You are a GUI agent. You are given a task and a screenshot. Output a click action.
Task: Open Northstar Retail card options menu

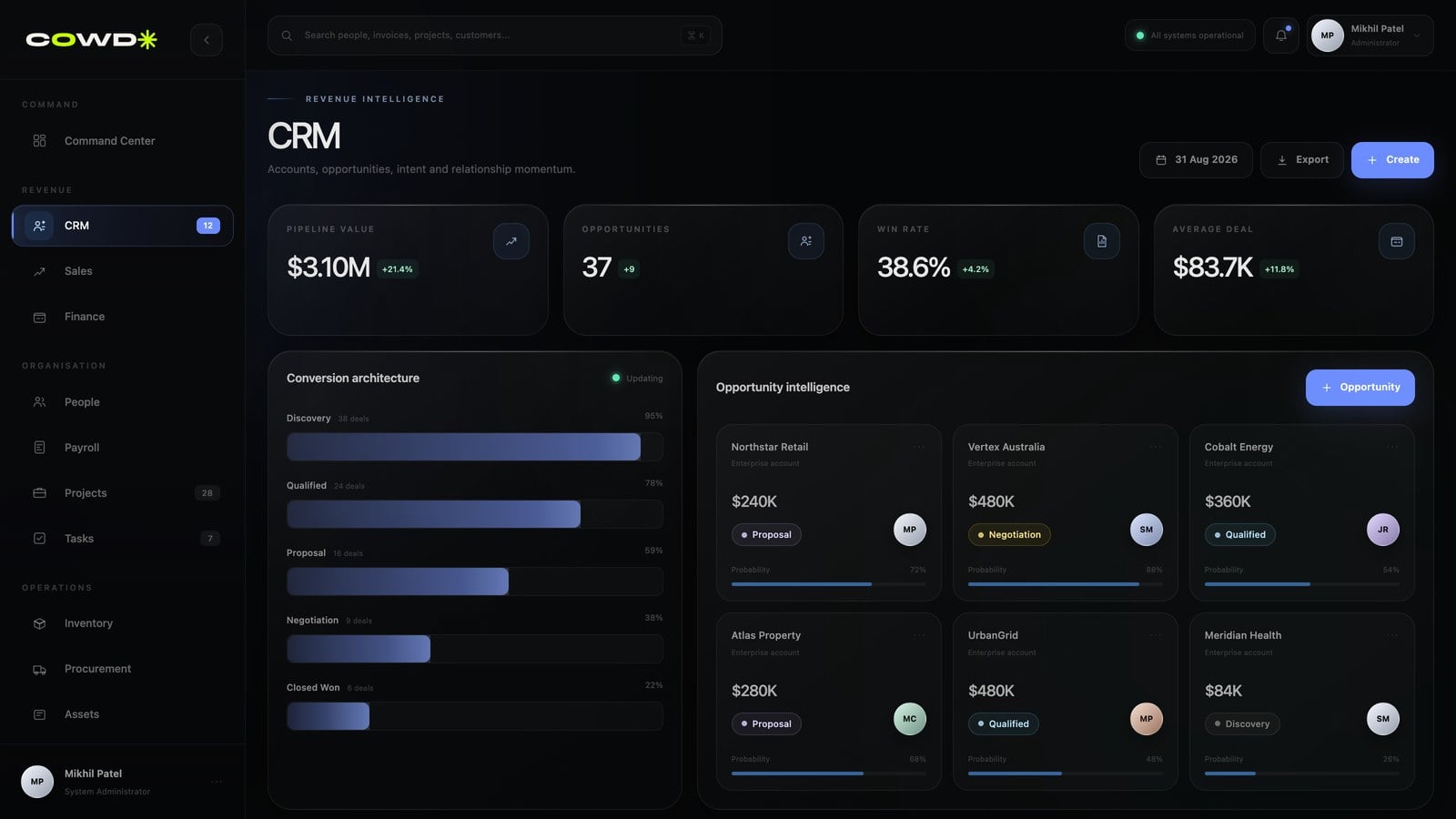point(919,447)
